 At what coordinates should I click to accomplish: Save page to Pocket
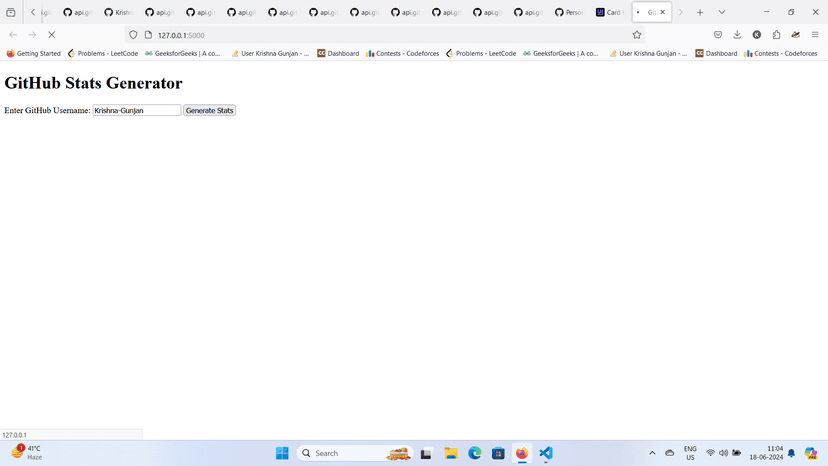pyautogui.click(x=718, y=35)
